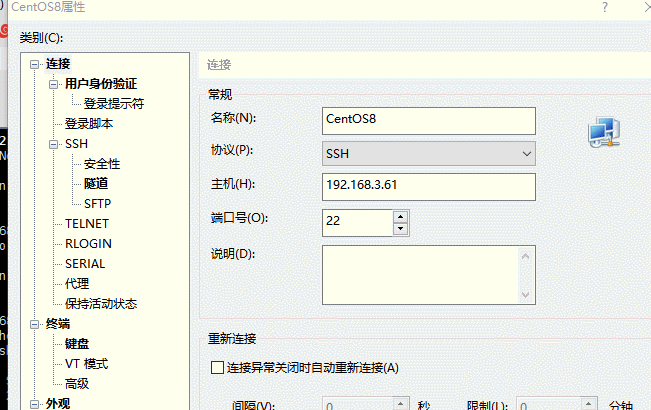Select SERIAL tree item
This screenshot has height=410, width=651.
[85, 264]
